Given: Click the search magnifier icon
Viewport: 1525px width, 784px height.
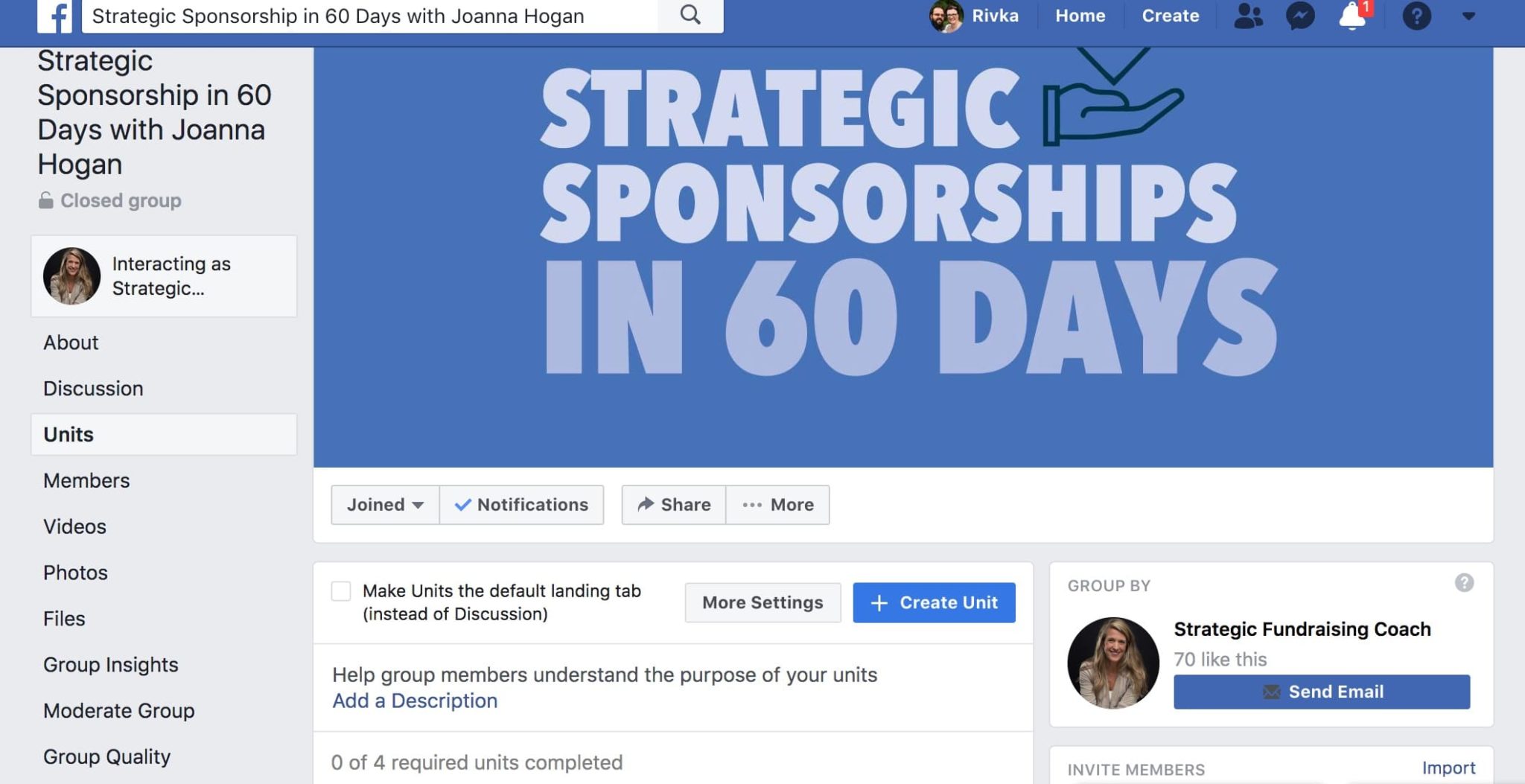Looking at the screenshot, I should point(690,15).
